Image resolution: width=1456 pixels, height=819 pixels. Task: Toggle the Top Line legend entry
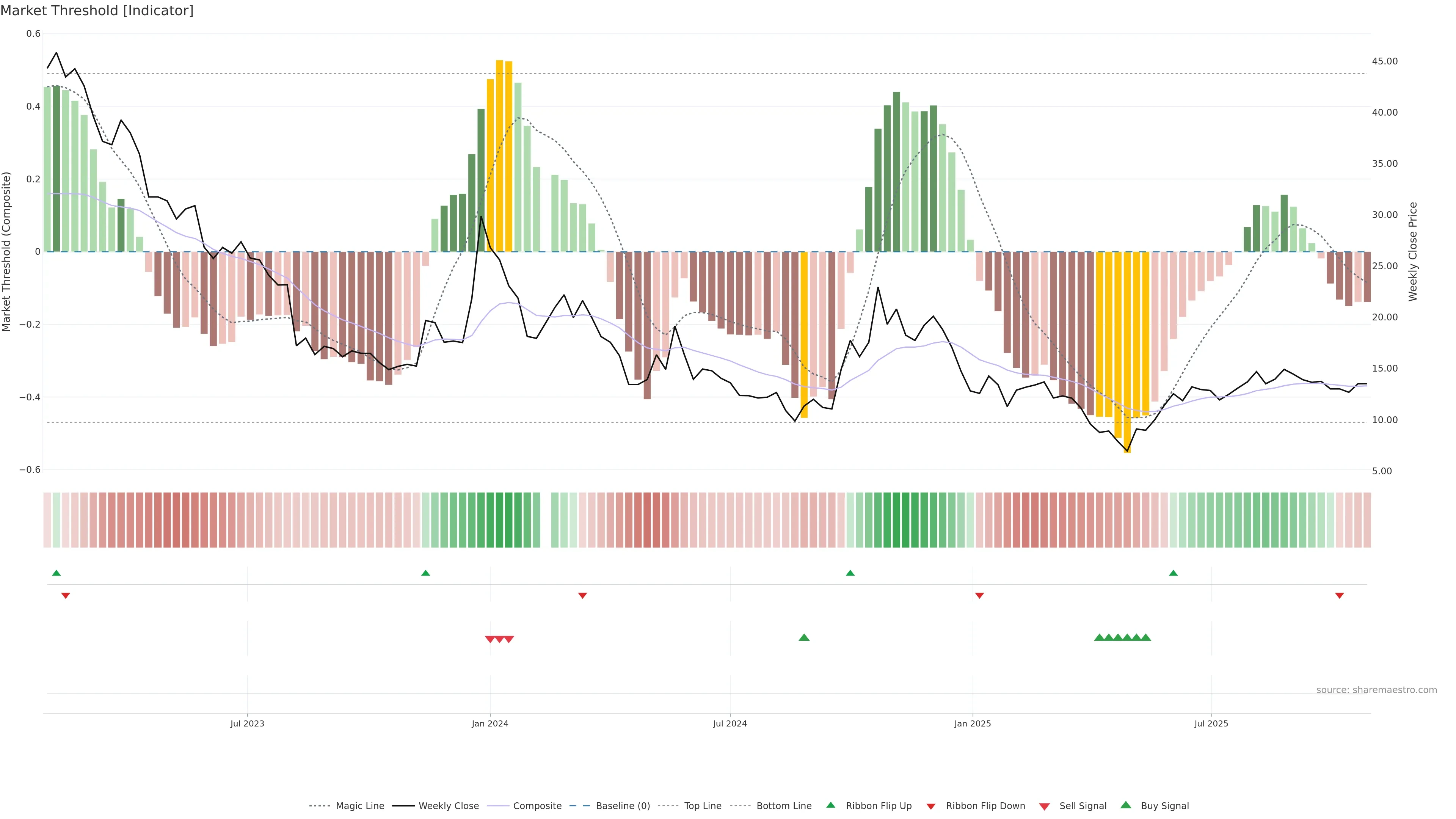point(703,806)
